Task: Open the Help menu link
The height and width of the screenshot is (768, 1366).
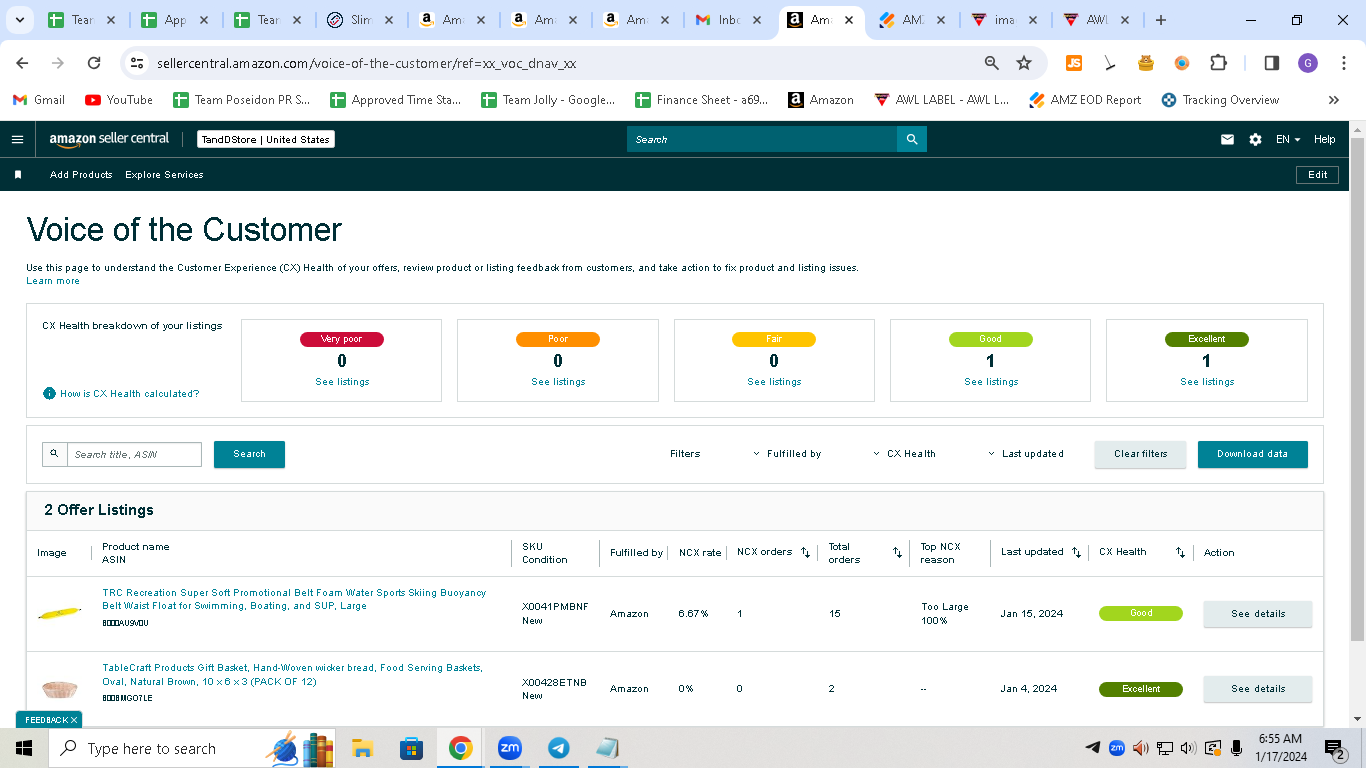Action: (1324, 140)
